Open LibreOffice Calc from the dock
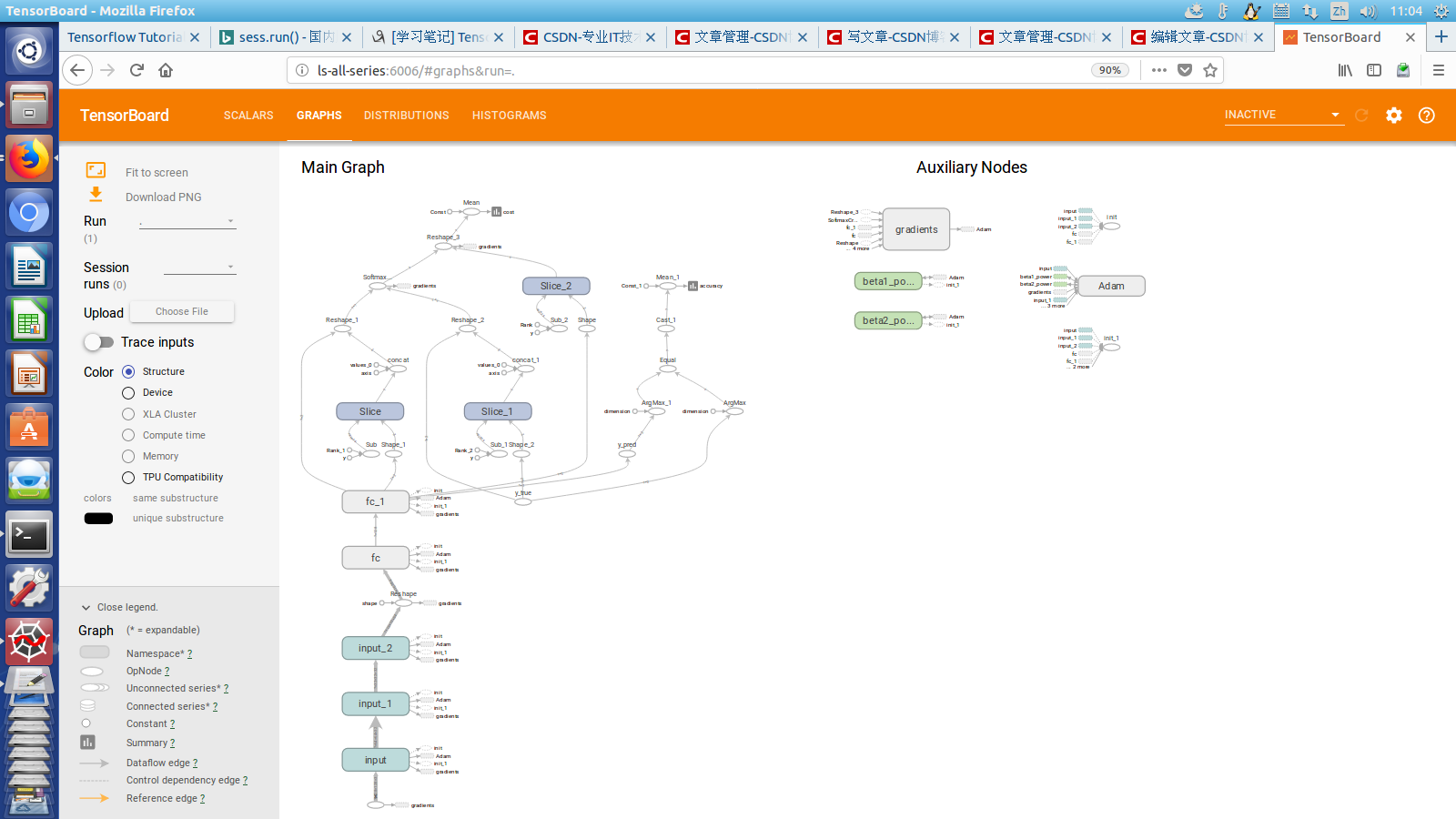This screenshot has height=819, width=1456. click(x=29, y=320)
